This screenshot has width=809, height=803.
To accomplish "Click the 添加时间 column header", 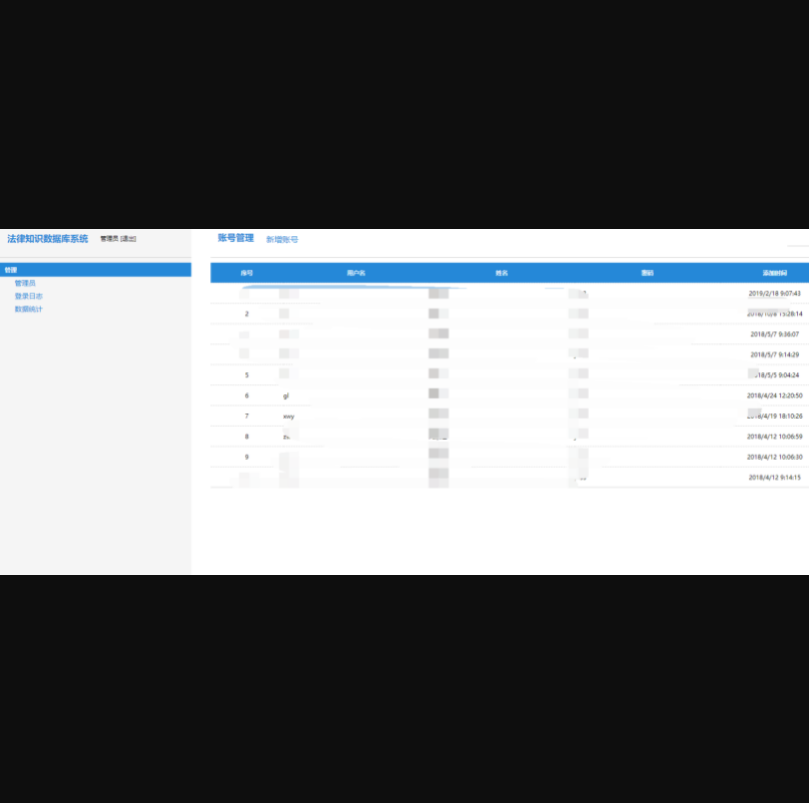I will [x=774, y=273].
